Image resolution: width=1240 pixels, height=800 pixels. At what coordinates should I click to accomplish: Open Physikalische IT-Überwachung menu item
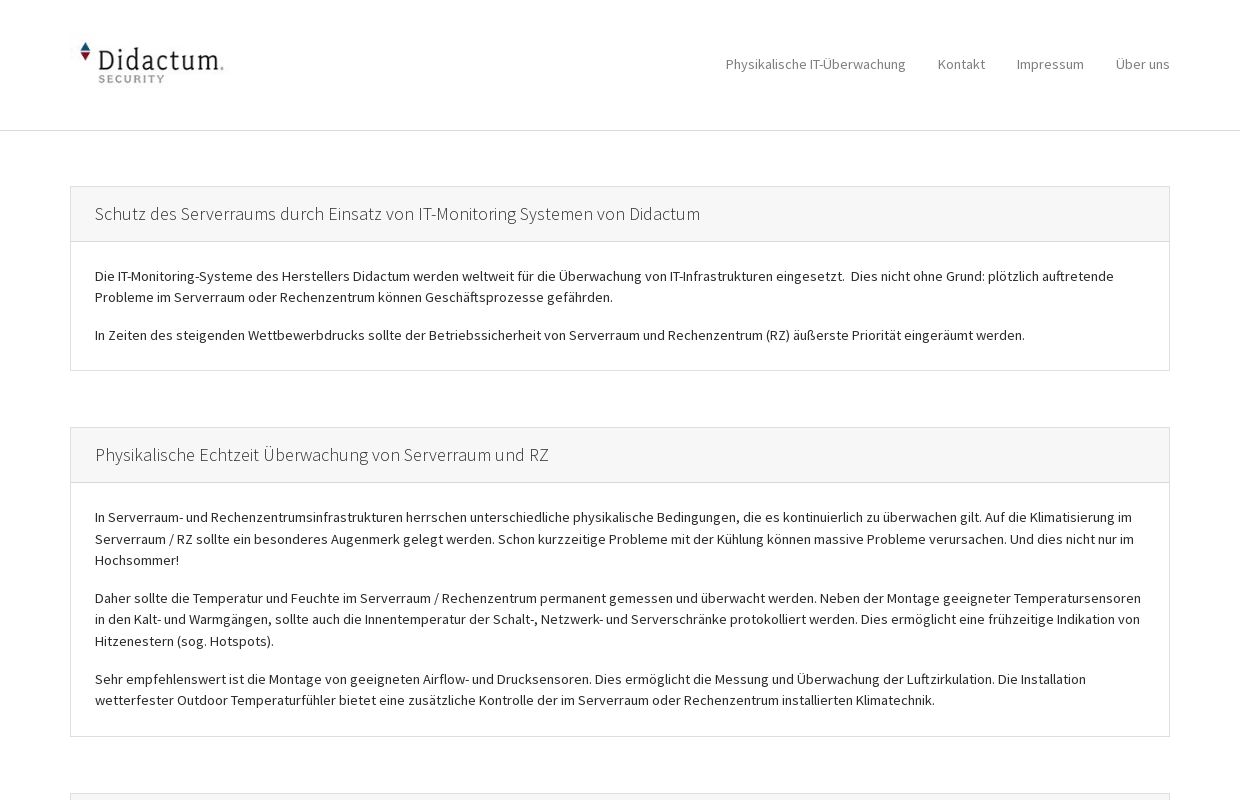pyautogui.click(x=815, y=64)
